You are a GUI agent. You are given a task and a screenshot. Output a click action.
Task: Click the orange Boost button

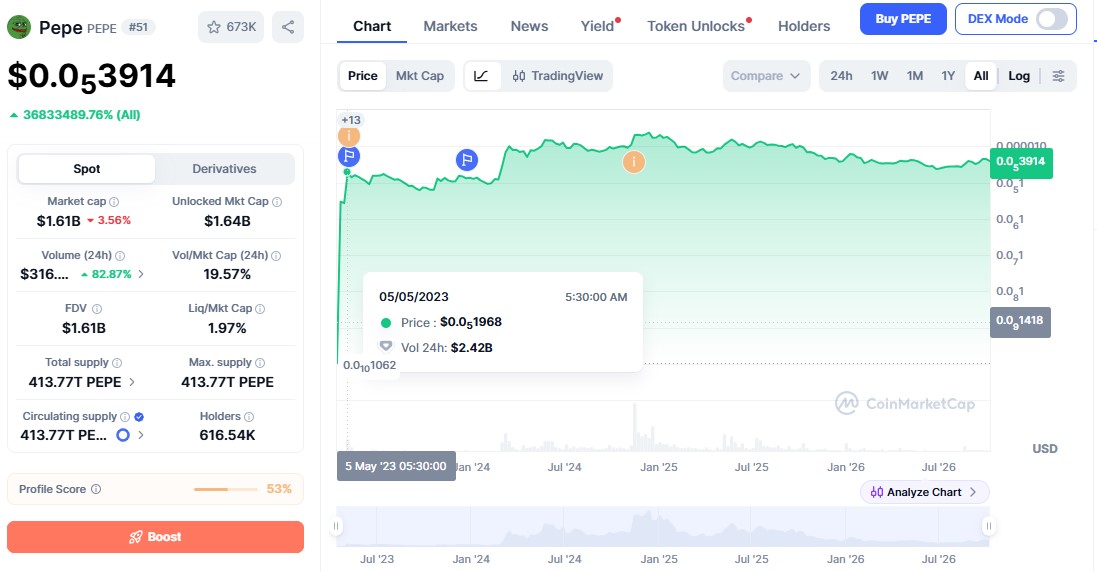[x=155, y=537]
